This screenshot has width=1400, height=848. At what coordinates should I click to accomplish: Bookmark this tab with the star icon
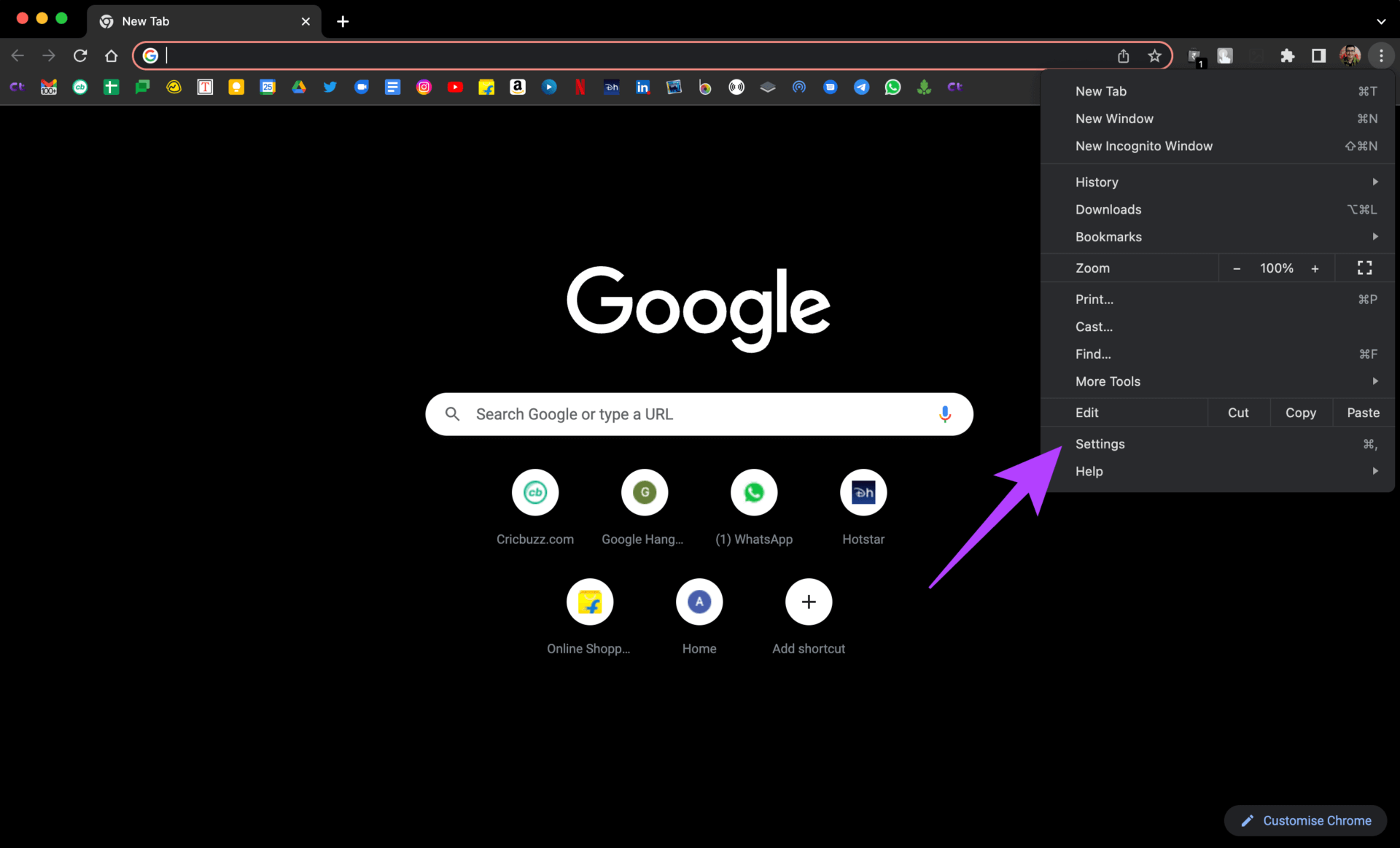coord(1154,55)
